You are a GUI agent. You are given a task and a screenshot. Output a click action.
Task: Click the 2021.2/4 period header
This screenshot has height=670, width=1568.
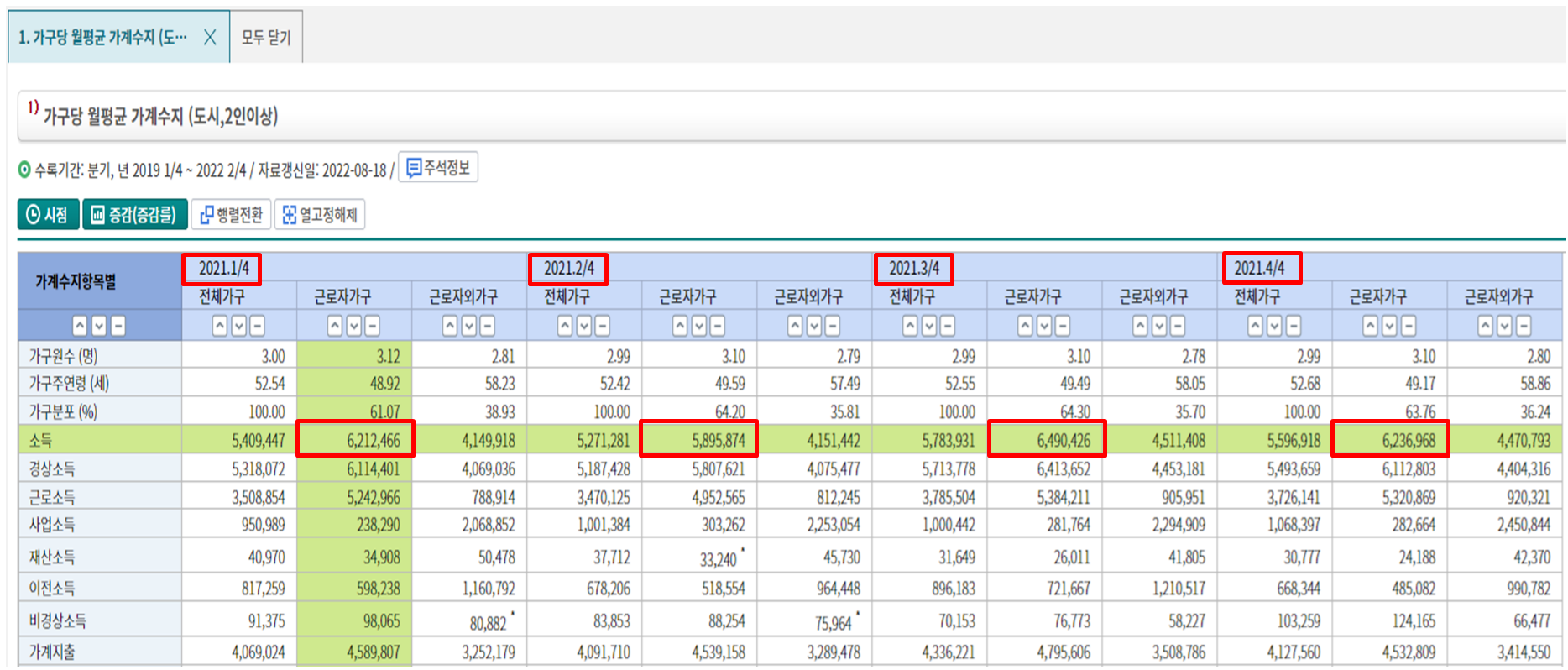click(568, 269)
